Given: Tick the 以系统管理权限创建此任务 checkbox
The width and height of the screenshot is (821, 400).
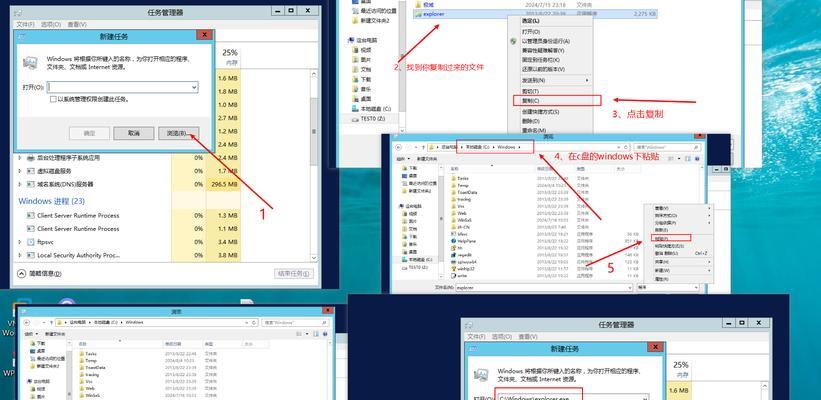Looking at the screenshot, I should pyautogui.click(x=53, y=99).
